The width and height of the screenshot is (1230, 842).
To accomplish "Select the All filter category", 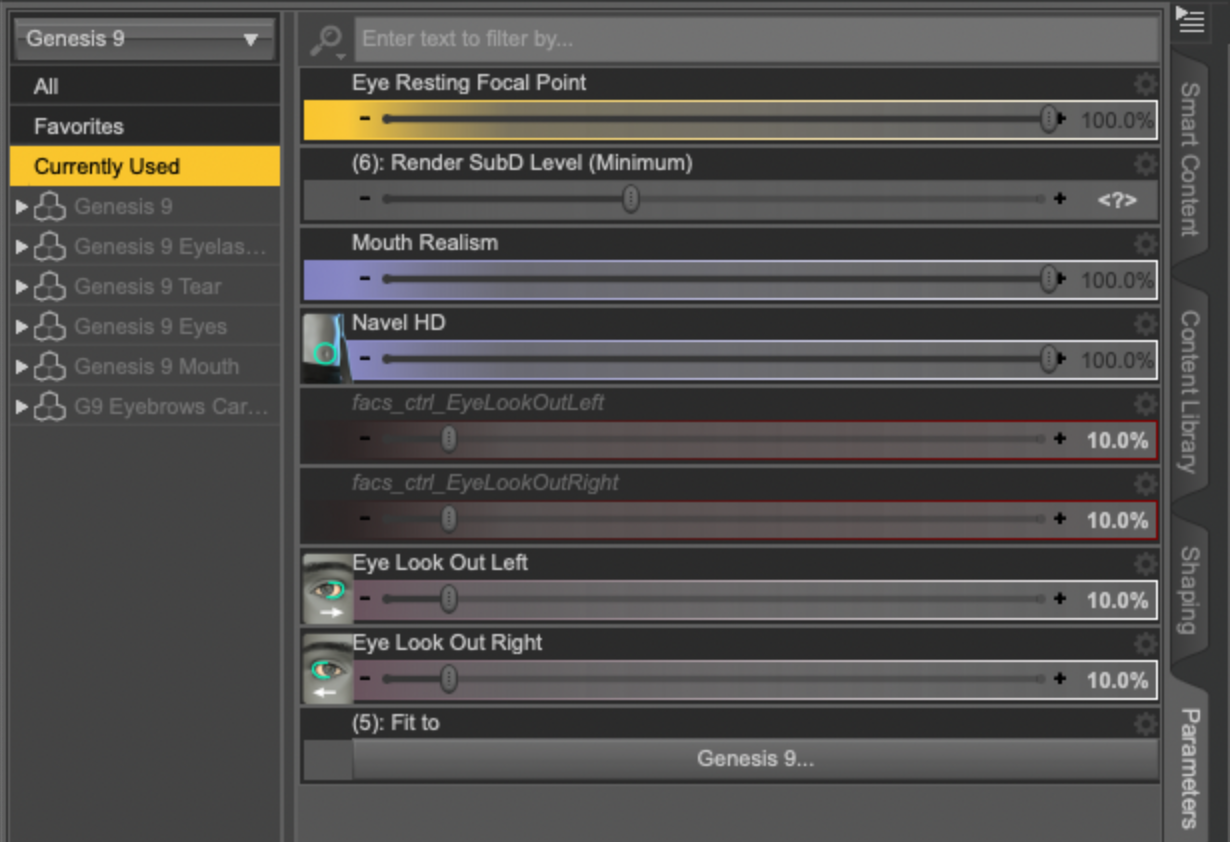I will [x=145, y=86].
